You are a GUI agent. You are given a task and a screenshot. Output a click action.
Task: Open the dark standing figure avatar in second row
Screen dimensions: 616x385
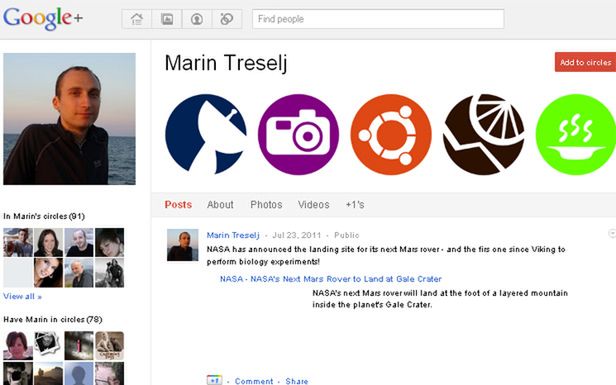point(110,273)
